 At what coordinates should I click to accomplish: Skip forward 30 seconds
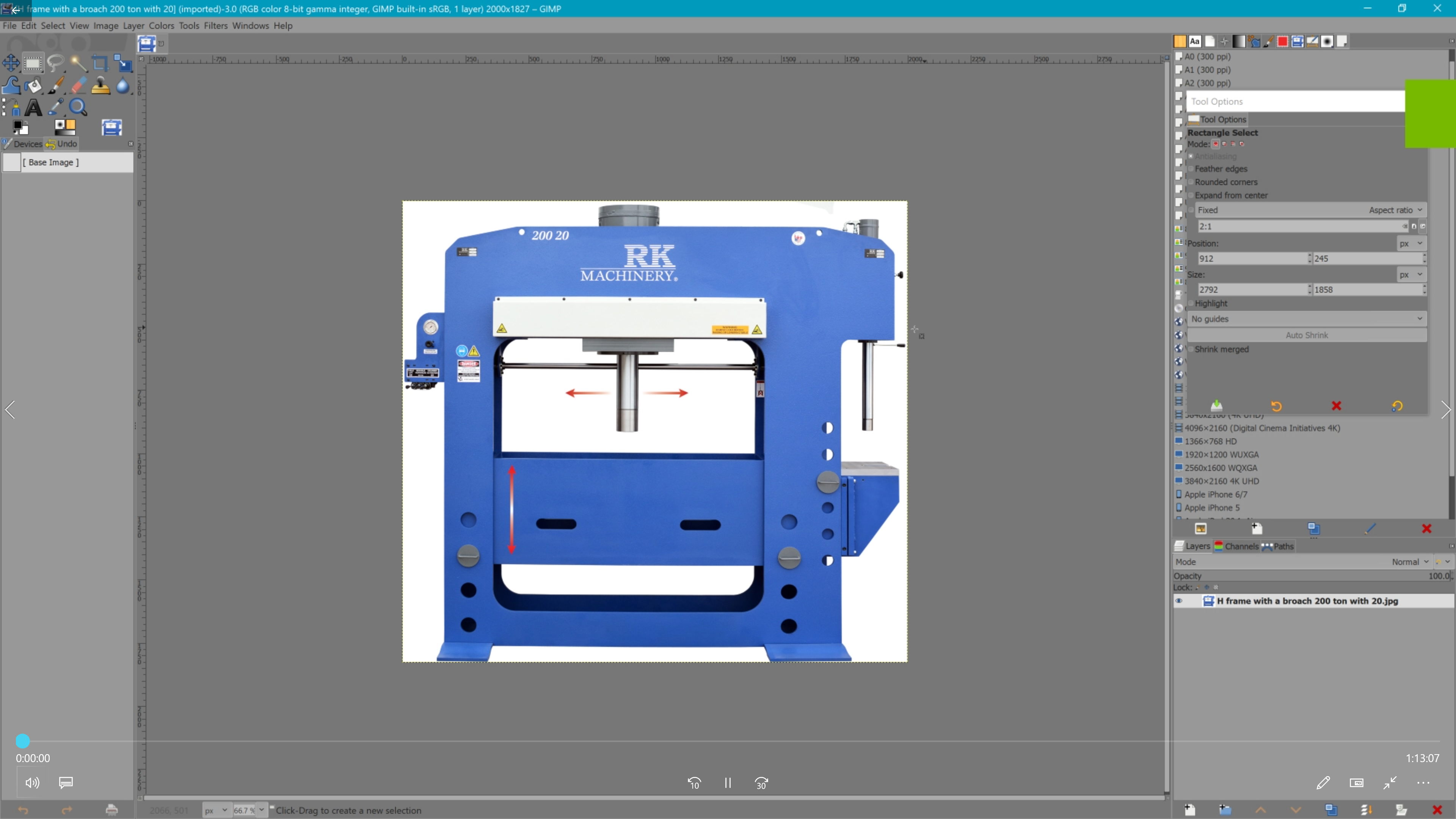761,783
